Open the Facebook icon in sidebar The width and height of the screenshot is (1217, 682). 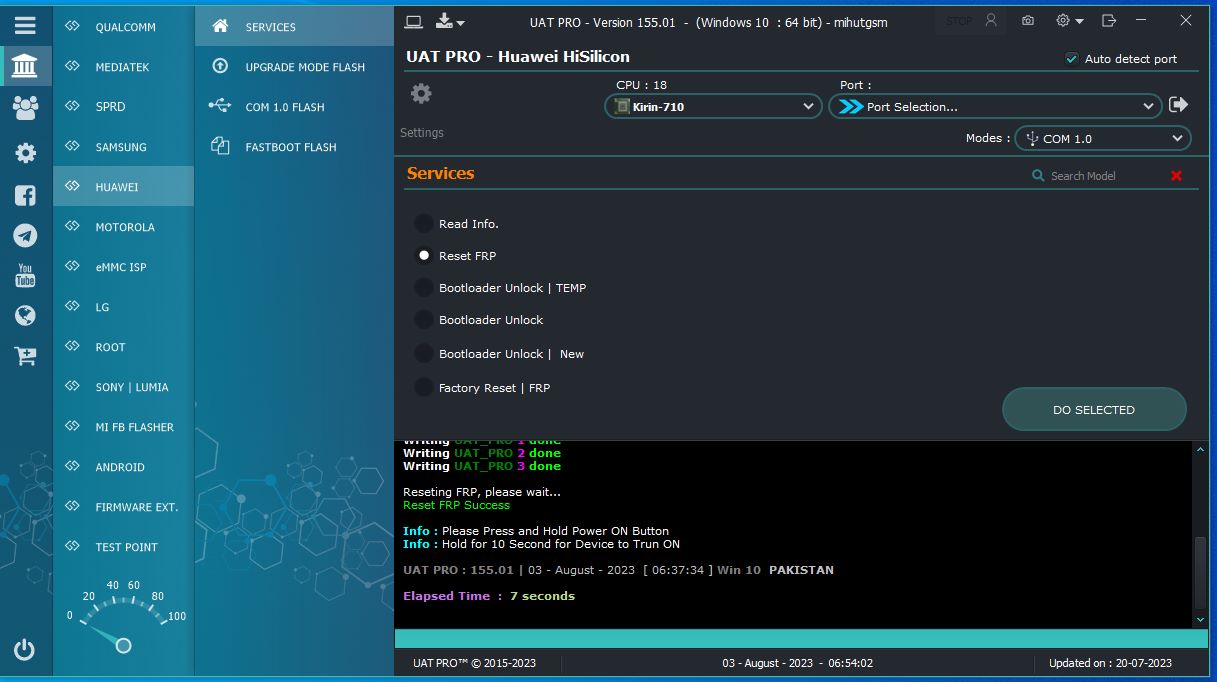25,195
